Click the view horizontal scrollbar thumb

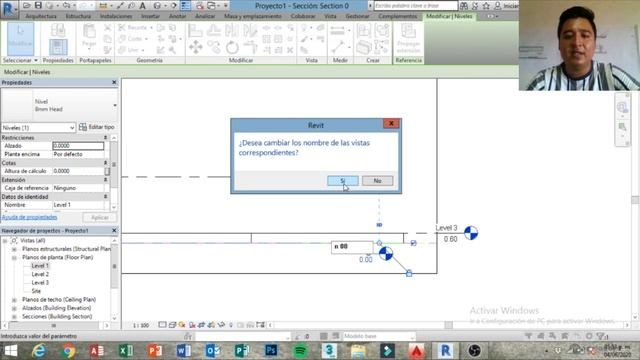(x=448, y=325)
